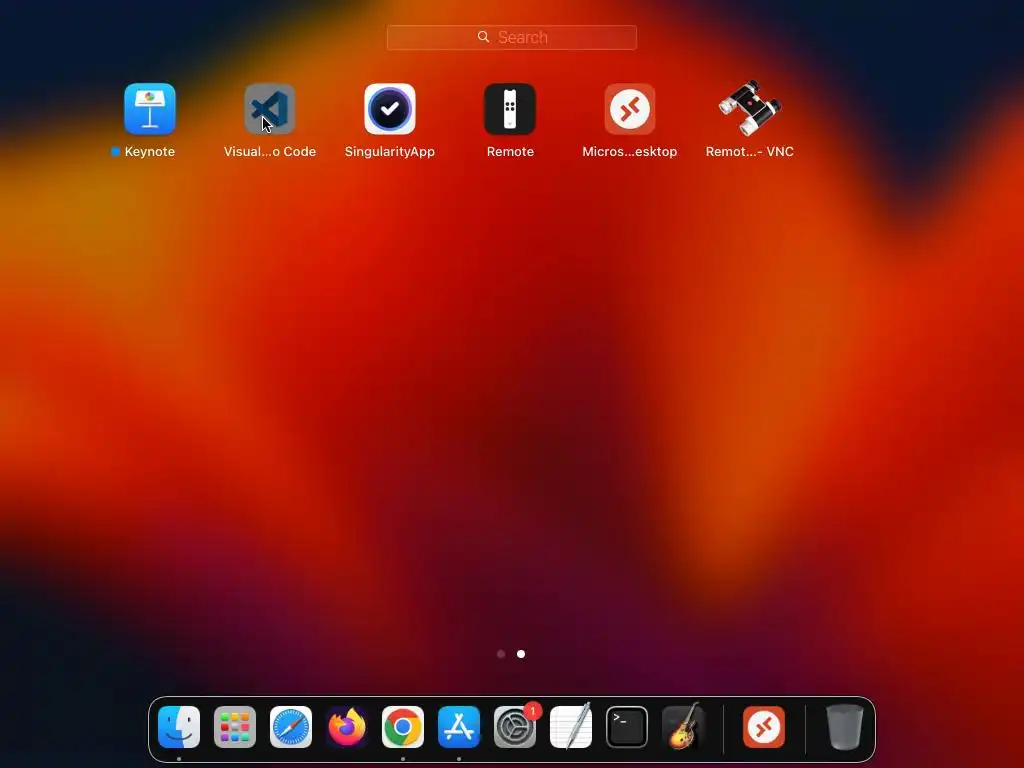1024x768 pixels.
Task: Launch GarageBand from the Dock
Action: coord(683,727)
